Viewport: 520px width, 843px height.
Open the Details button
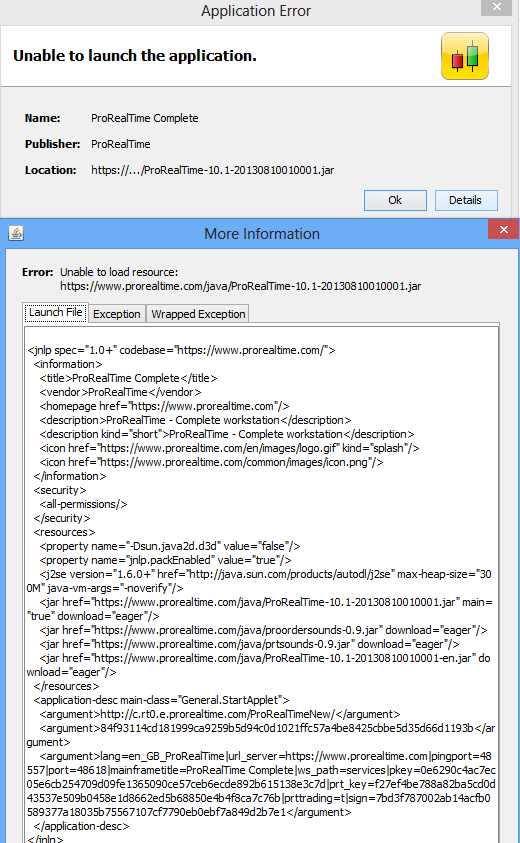[x=466, y=201]
